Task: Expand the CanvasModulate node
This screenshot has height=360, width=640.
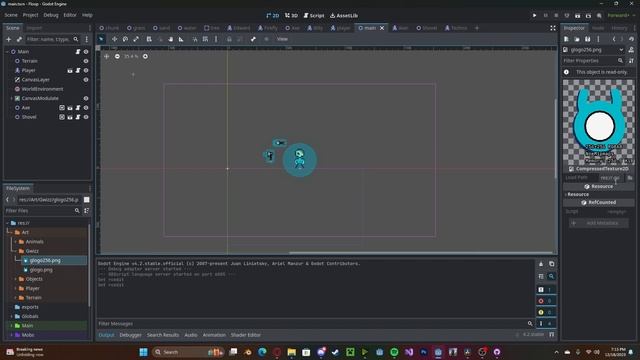Action: coord(11,98)
